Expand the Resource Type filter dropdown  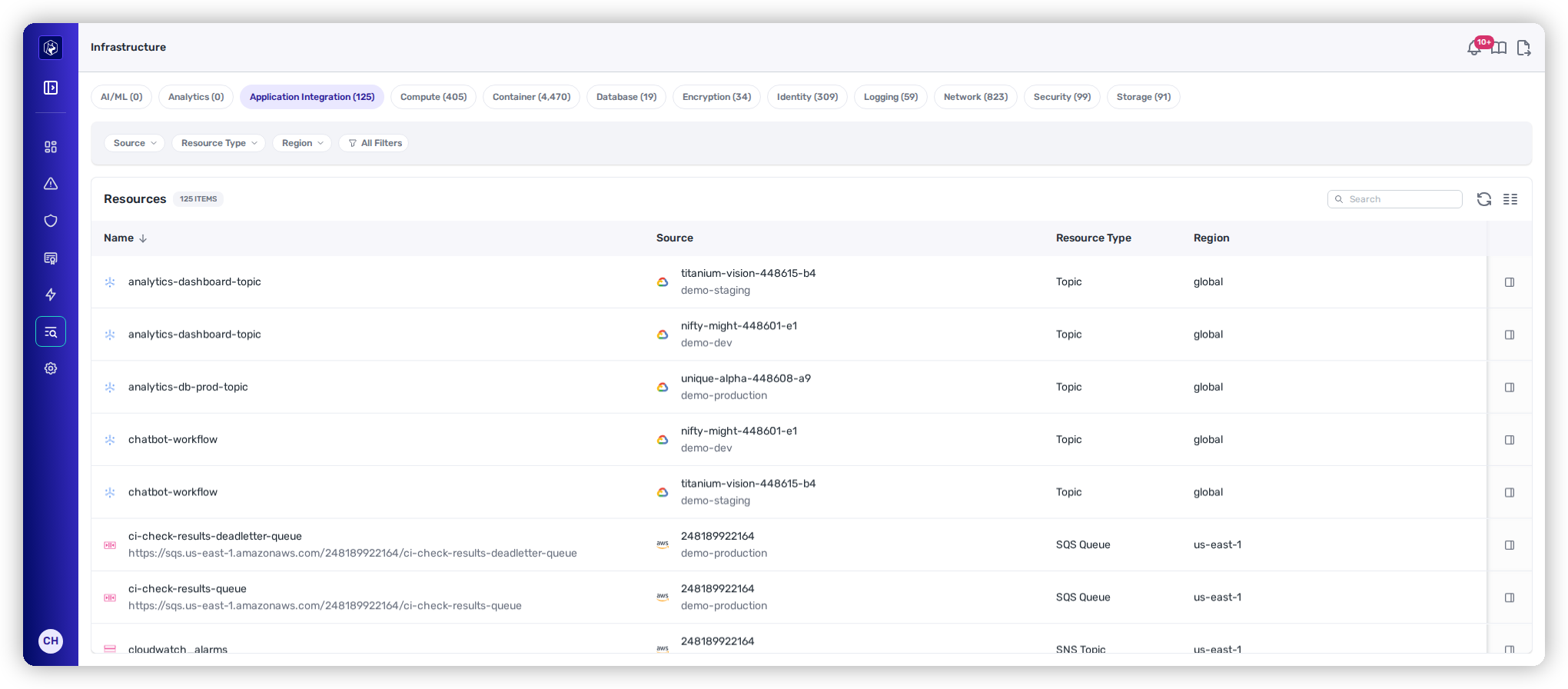219,143
